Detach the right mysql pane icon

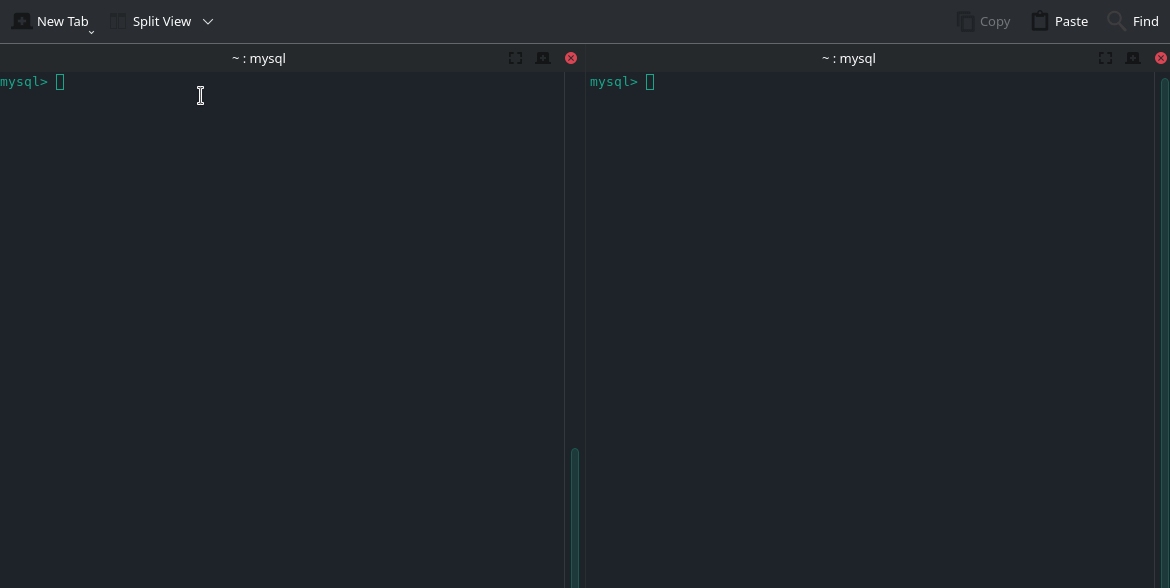click(1133, 58)
